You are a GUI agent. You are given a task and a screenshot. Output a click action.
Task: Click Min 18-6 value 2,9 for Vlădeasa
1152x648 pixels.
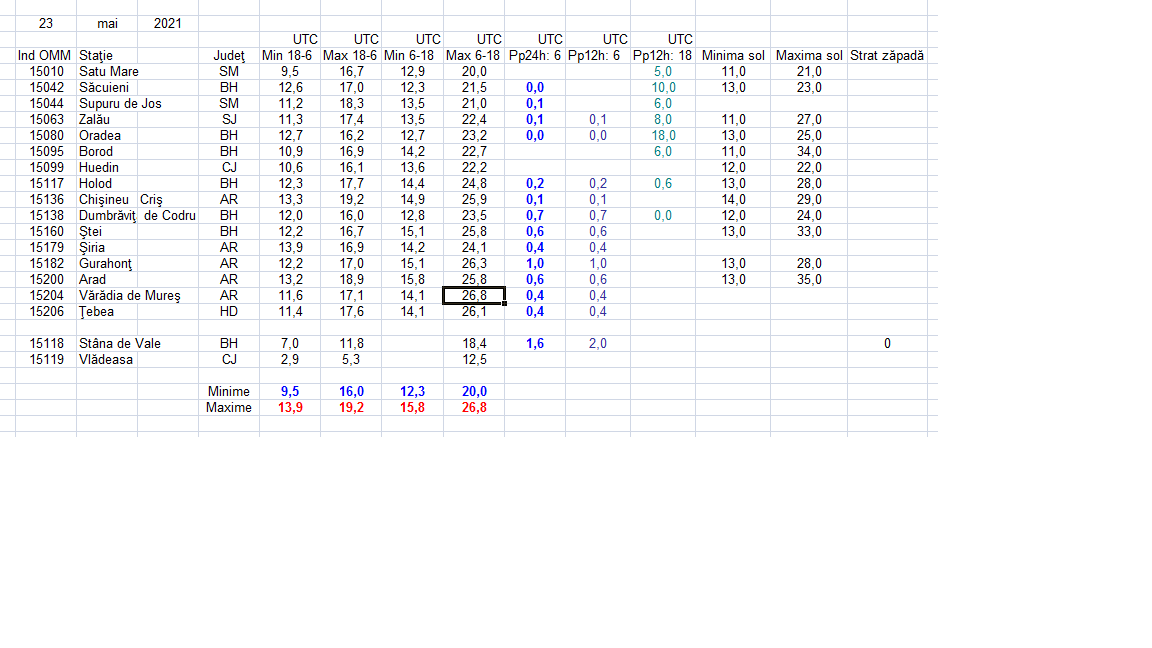(289, 359)
